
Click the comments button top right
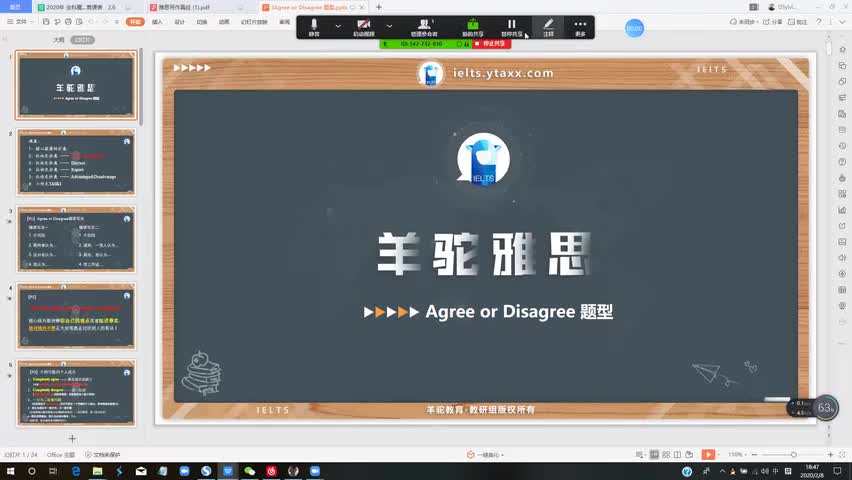click(x=798, y=22)
